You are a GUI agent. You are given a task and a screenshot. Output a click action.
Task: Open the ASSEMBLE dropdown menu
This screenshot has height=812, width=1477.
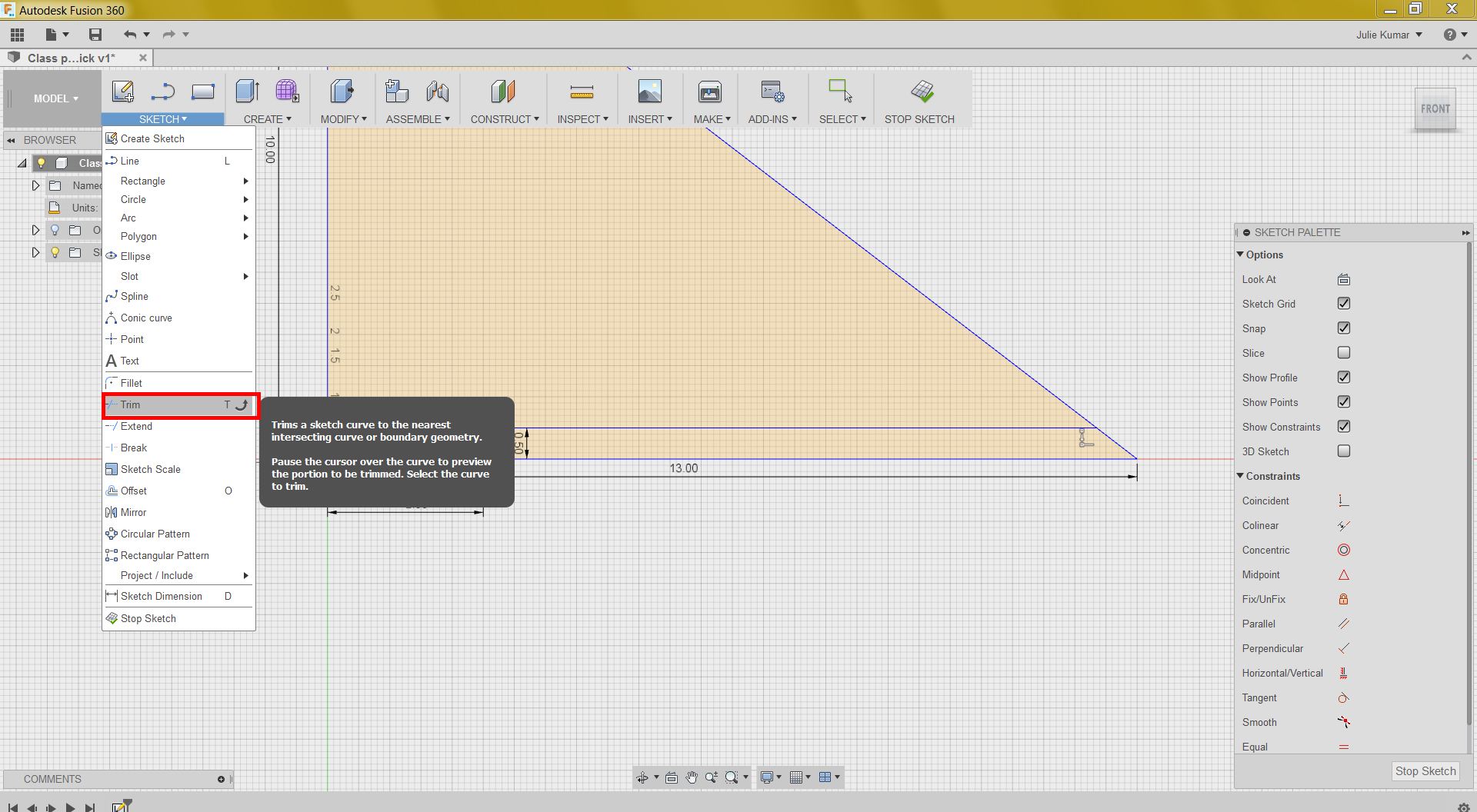418,119
